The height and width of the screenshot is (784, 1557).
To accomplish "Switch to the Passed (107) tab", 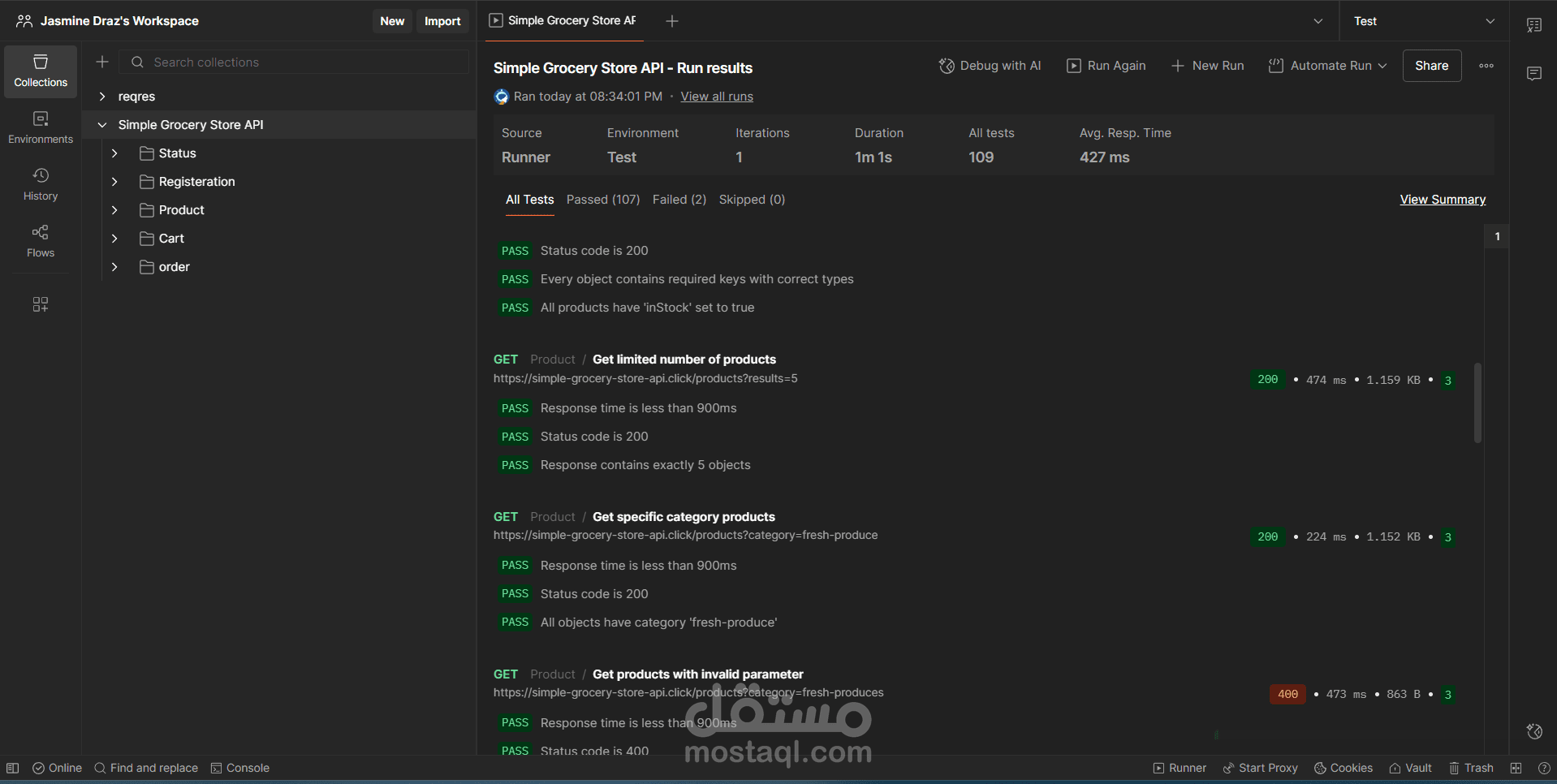I will pyautogui.click(x=603, y=200).
